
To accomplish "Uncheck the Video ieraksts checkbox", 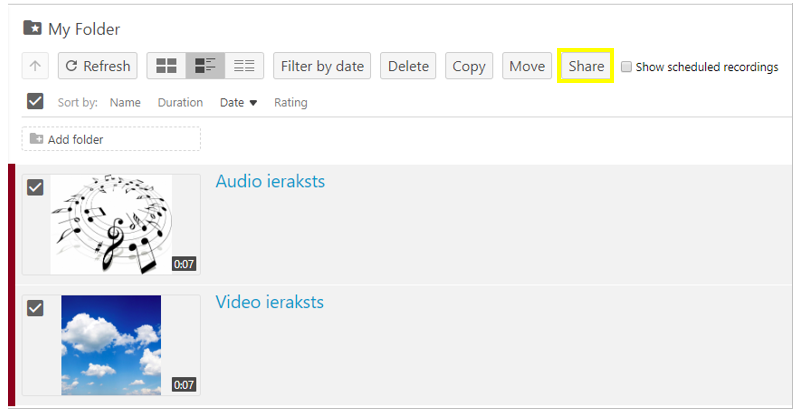I will [x=35, y=307].
